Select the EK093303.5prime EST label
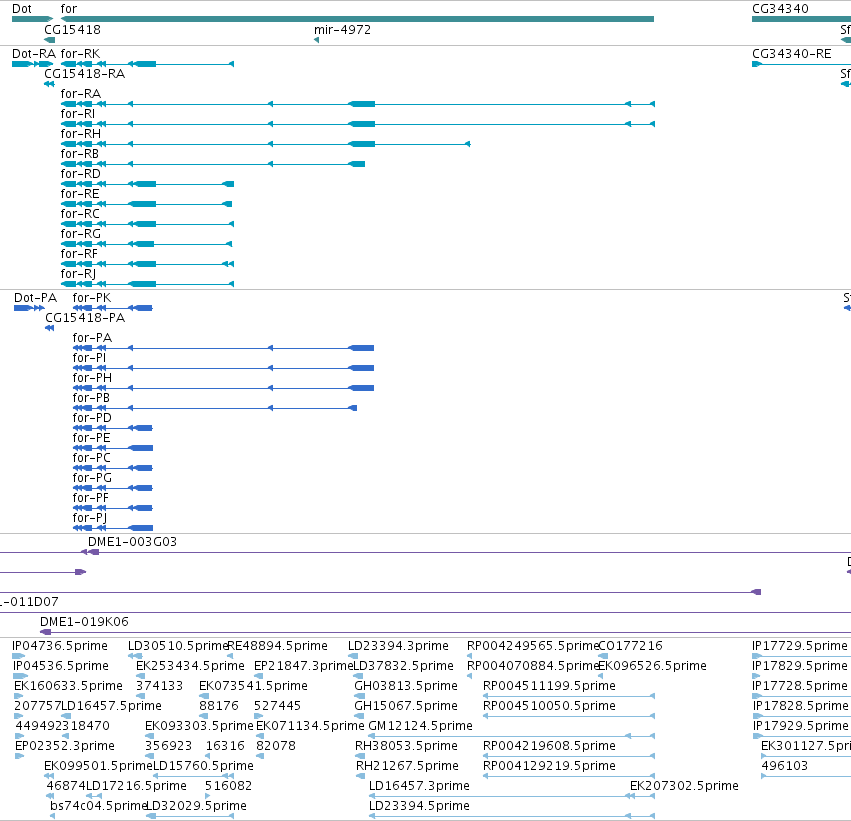 coord(199,726)
